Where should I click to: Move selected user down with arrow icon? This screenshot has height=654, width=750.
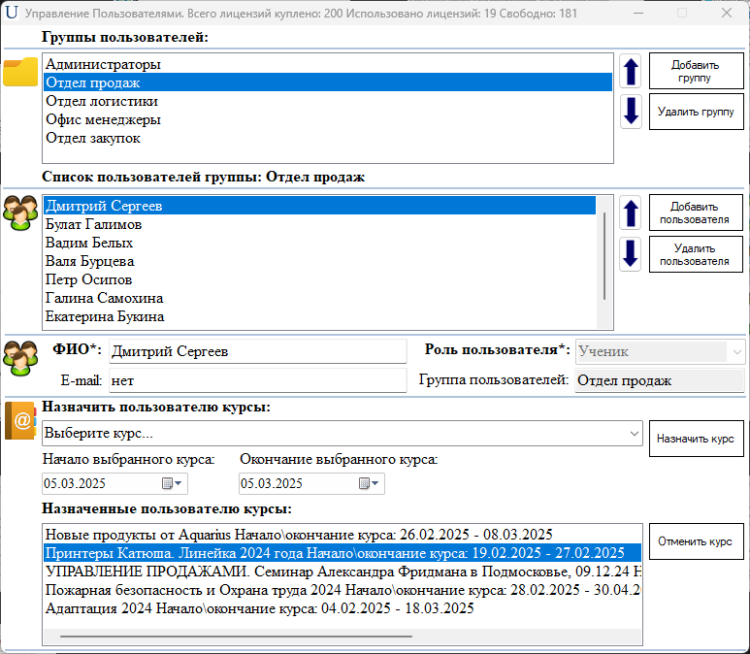coord(630,254)
